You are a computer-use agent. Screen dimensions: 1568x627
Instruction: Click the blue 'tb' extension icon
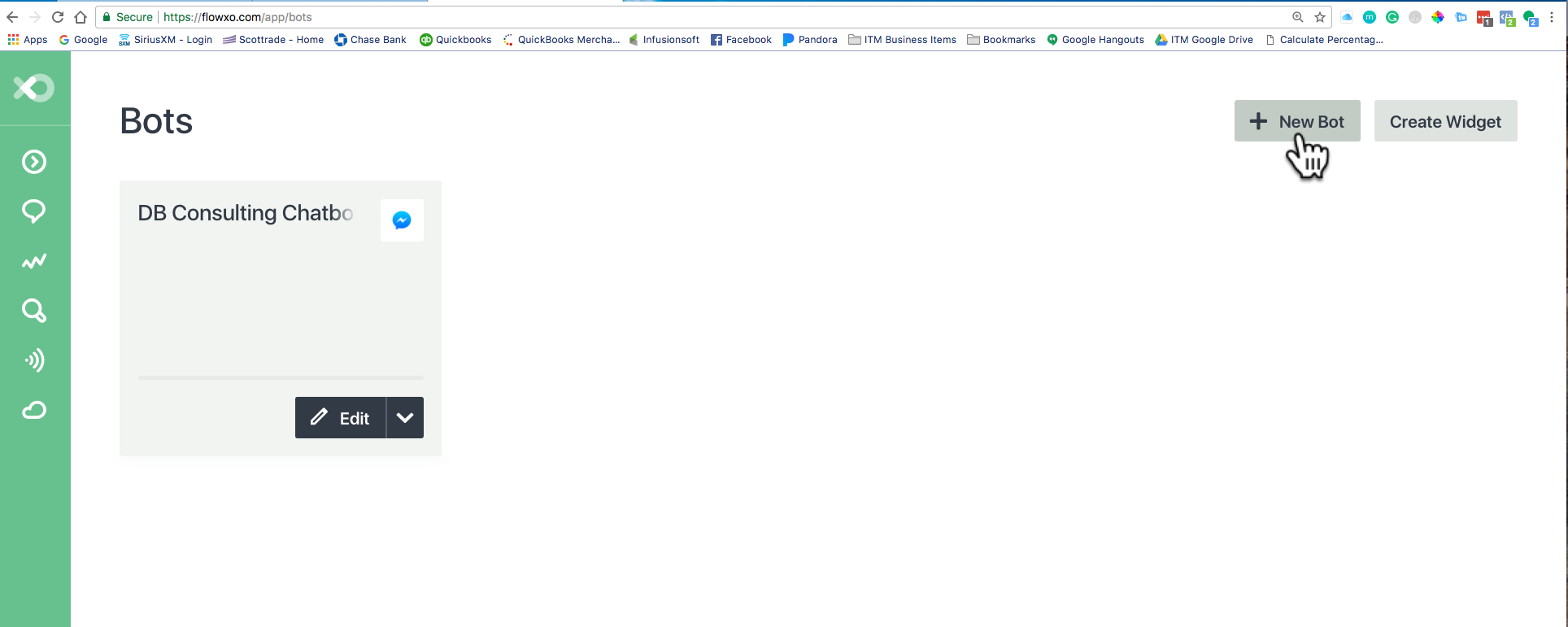click(x=1461, y=17)
